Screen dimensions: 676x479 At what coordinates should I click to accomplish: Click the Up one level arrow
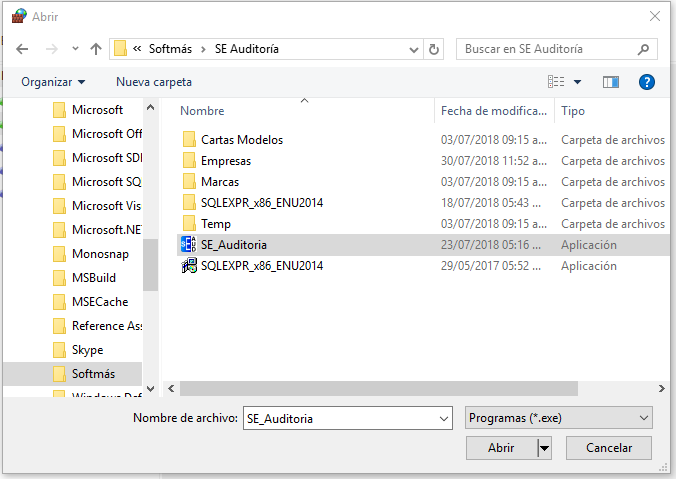(96, 49)
